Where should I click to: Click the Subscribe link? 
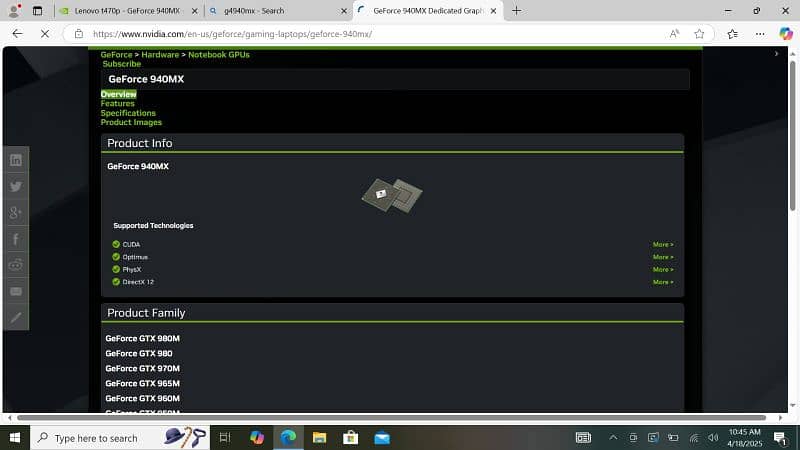[x=121, y=64]
